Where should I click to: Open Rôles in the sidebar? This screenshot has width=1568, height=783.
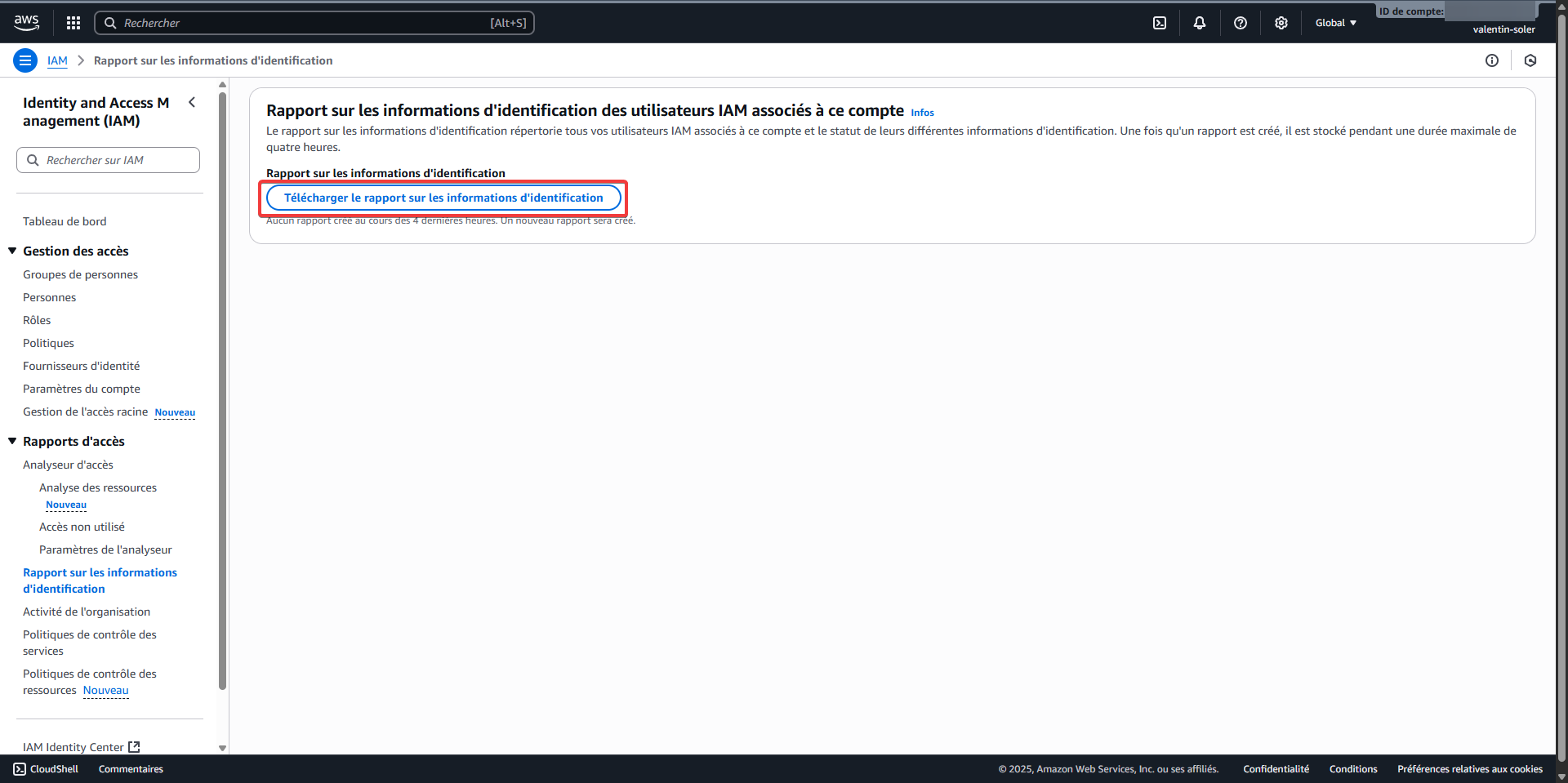37,320
